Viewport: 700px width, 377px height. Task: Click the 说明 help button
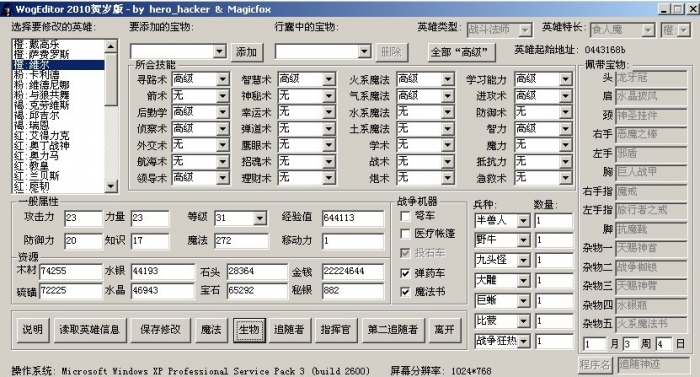coord(33,330)
